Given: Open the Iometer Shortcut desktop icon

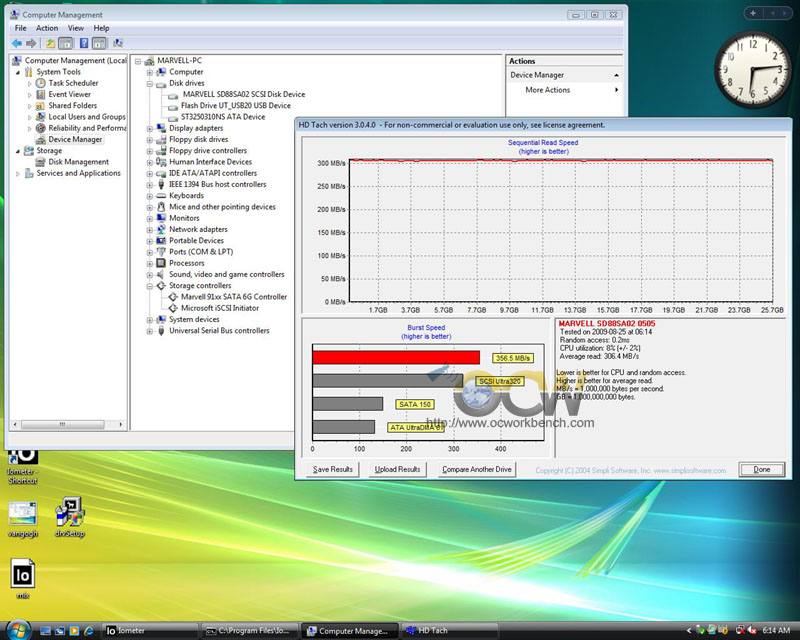Looking at the screenshot, I should click(x=22, y=465).
